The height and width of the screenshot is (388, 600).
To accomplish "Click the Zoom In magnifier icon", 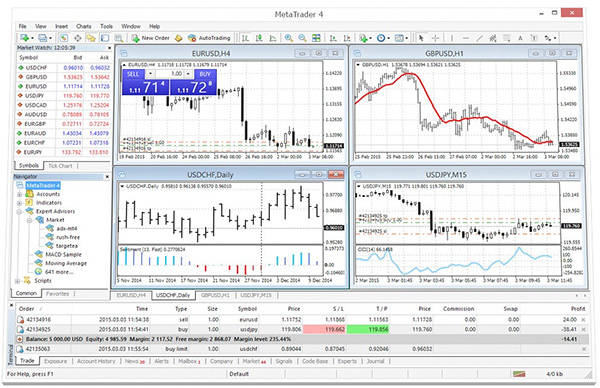I will (289, 38).
